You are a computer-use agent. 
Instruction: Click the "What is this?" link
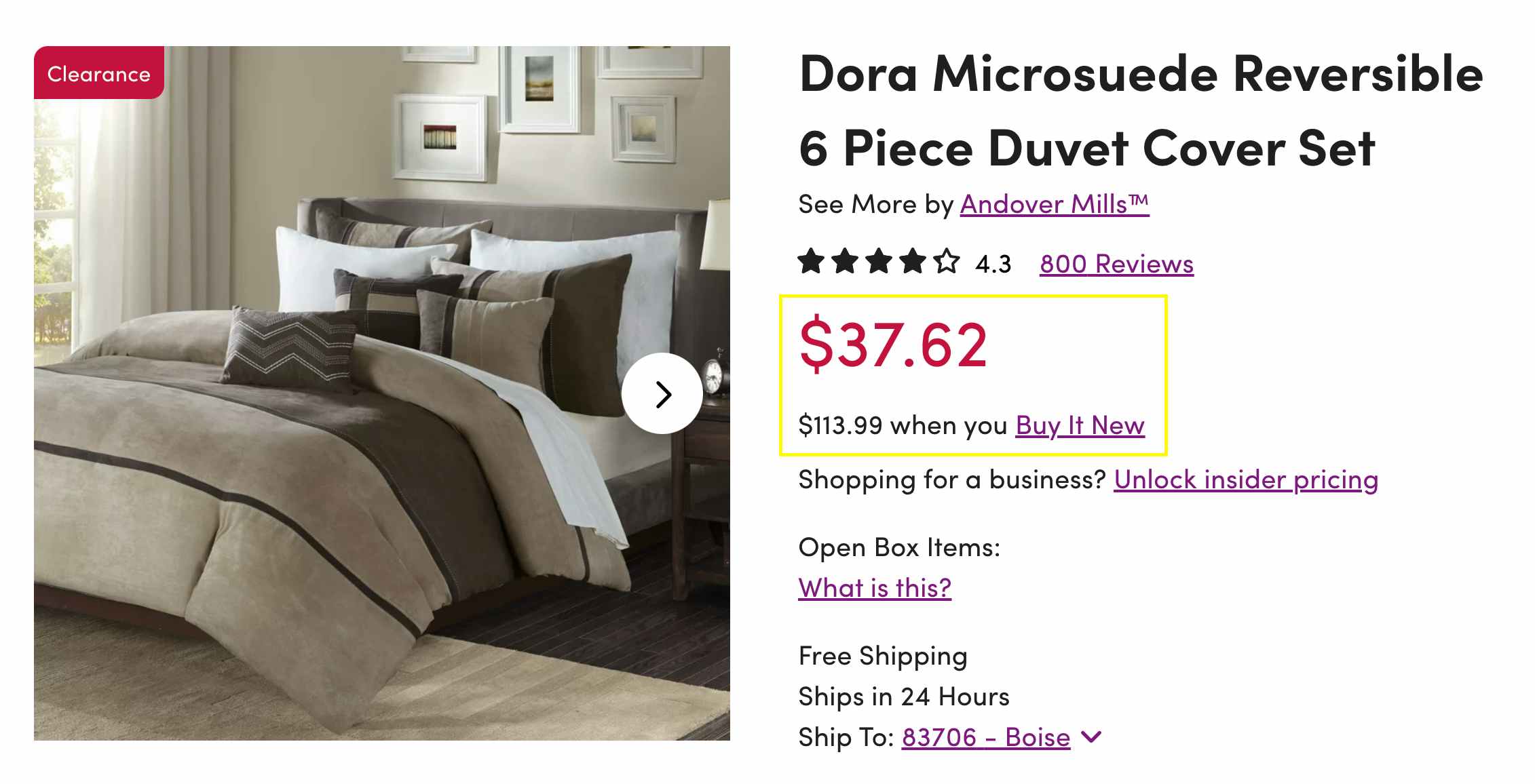[875, 587]
